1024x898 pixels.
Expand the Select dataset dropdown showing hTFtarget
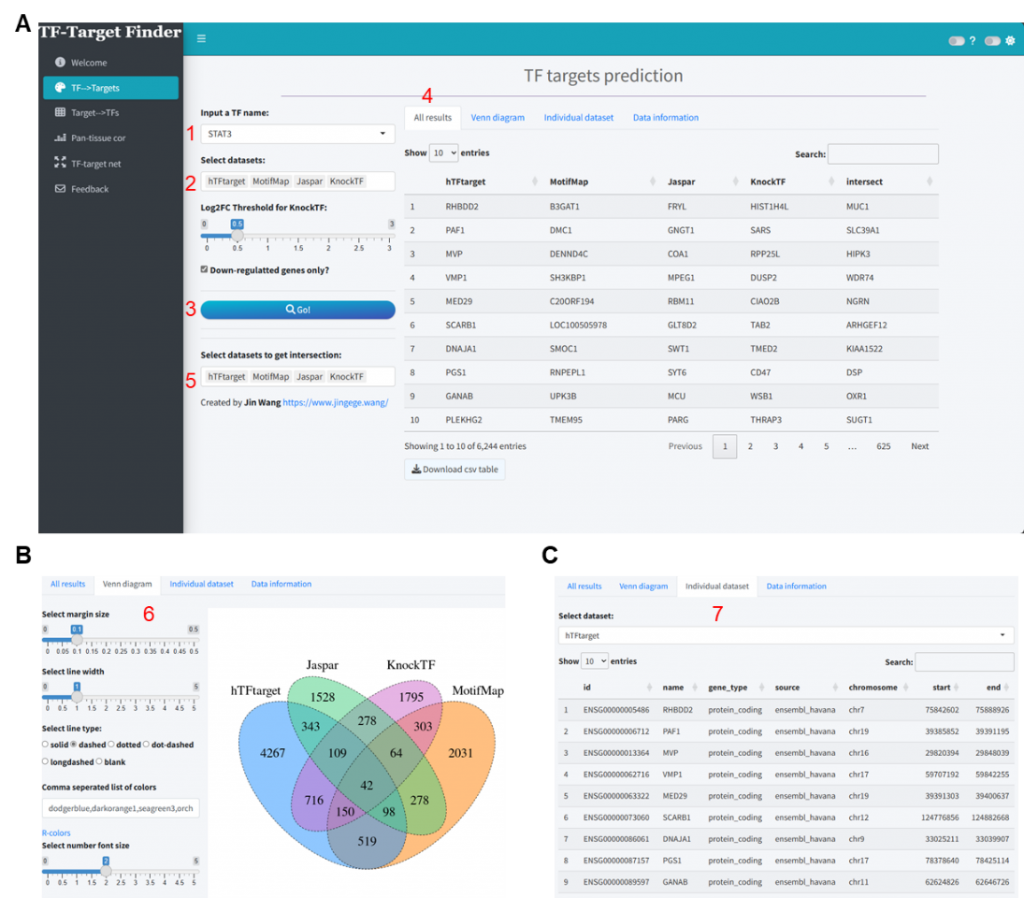785,635
